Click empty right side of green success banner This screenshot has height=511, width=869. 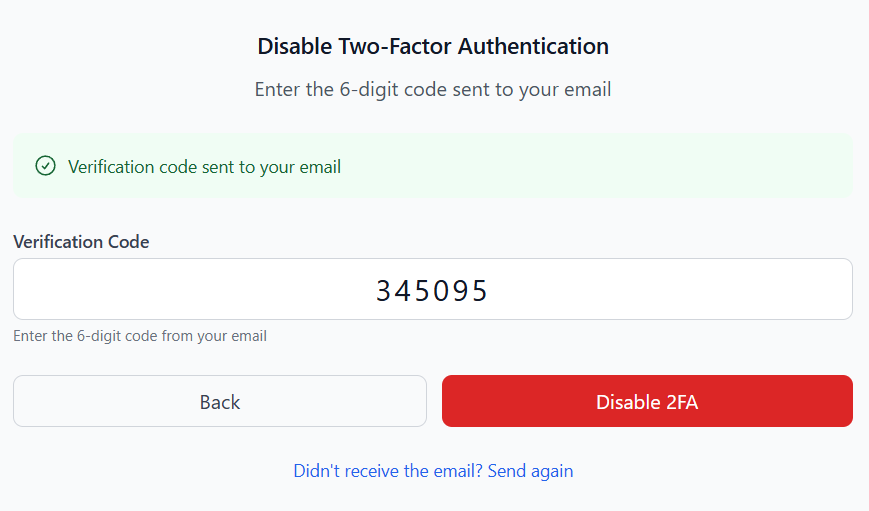coord(650,166)
